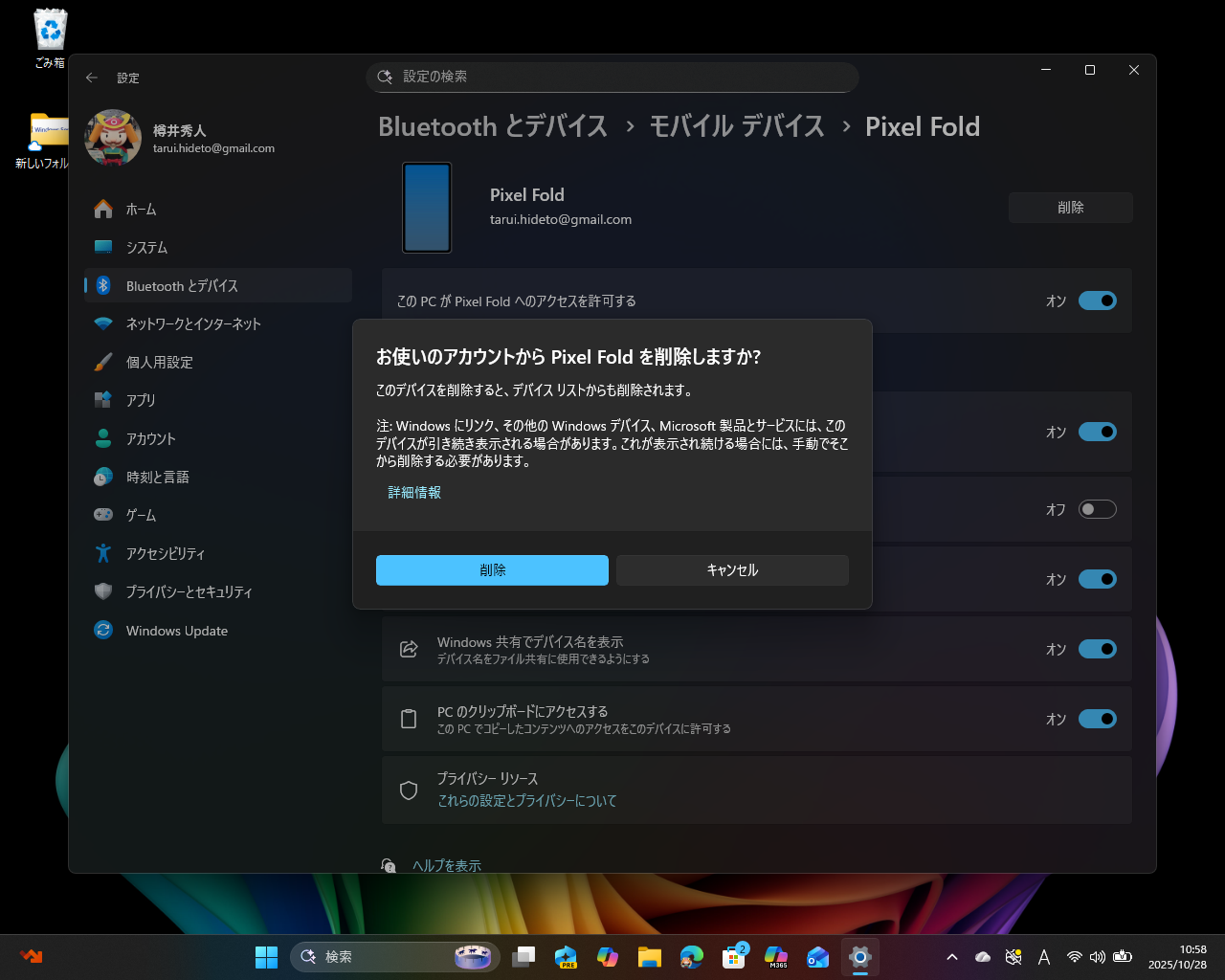Confirm with the blue 削除 dialog button

(492, 570)
